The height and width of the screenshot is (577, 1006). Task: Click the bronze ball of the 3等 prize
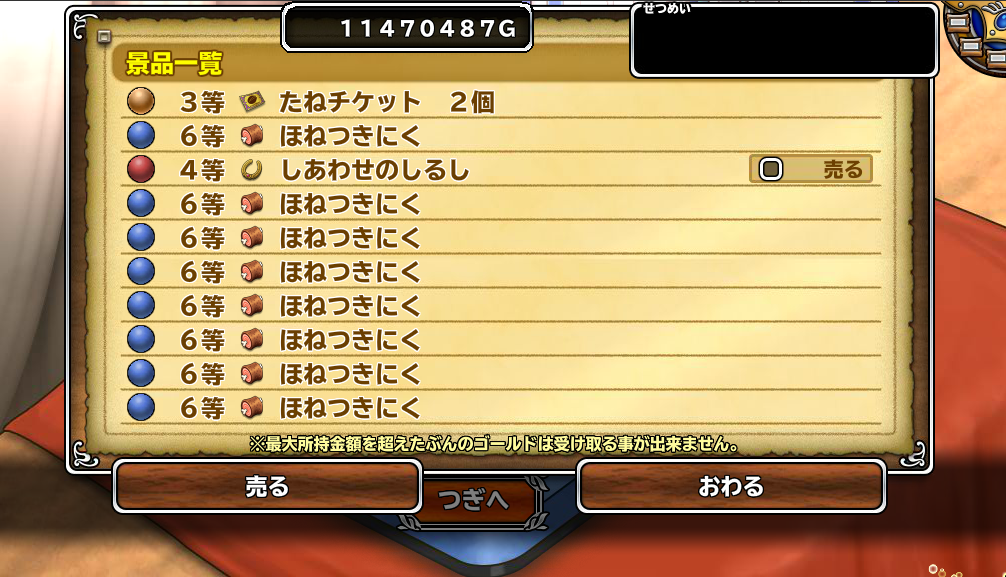coord(141,101)
